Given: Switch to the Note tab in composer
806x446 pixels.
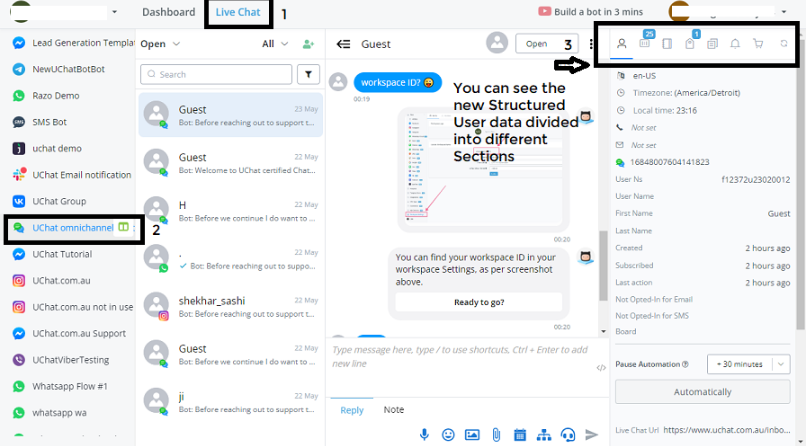Looking at the screenshot, I should (394, 410).
